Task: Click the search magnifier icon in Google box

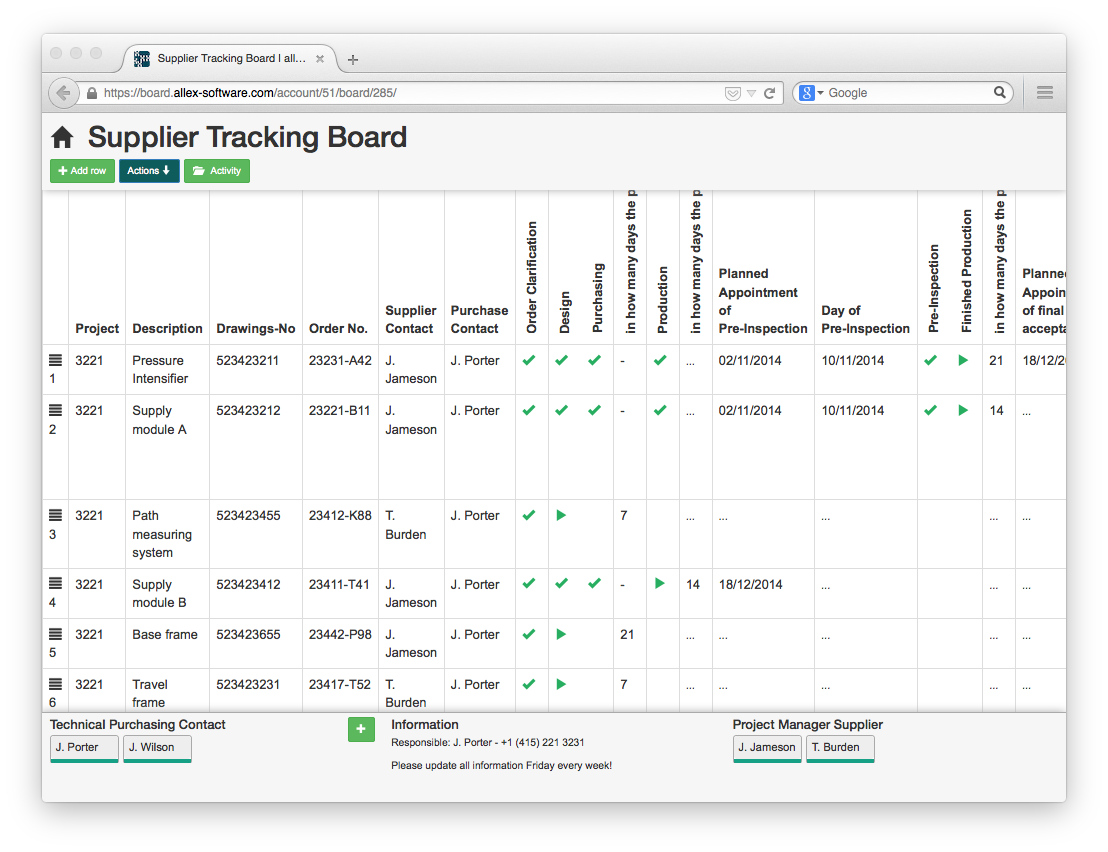Action: click(x=999, y=92)
